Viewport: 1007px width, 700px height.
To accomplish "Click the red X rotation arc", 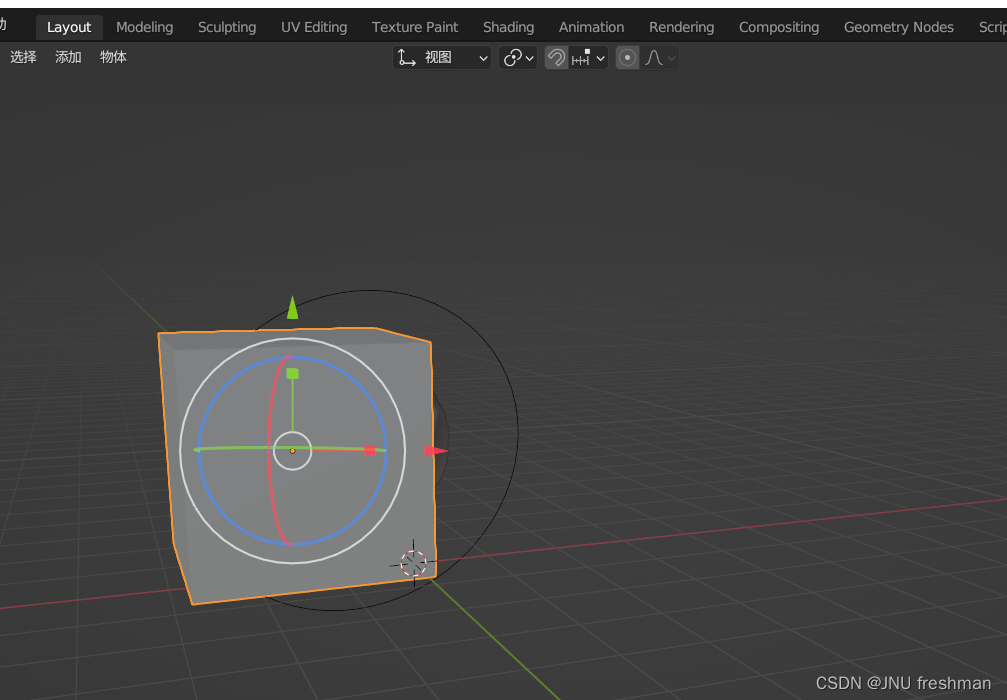I will click(270, 450).
